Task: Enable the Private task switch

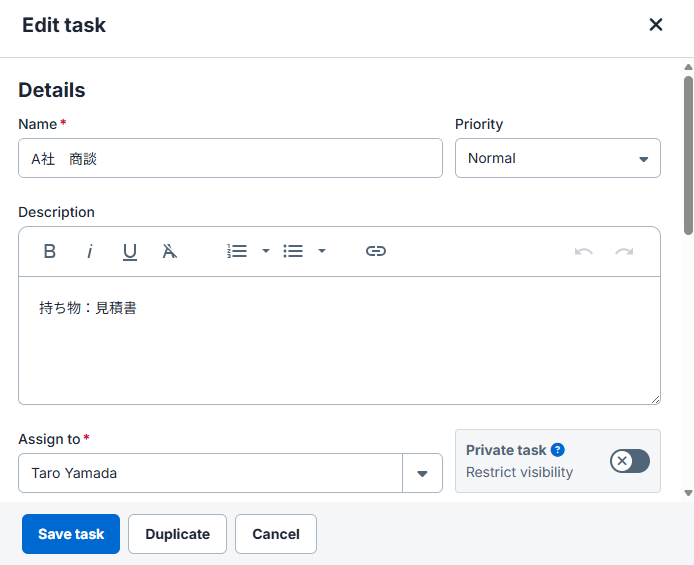Action: 630,461
